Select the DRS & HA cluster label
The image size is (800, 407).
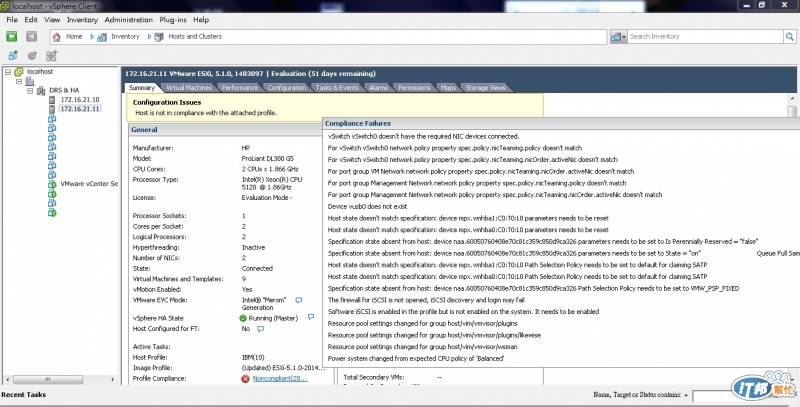coord(64,90)
